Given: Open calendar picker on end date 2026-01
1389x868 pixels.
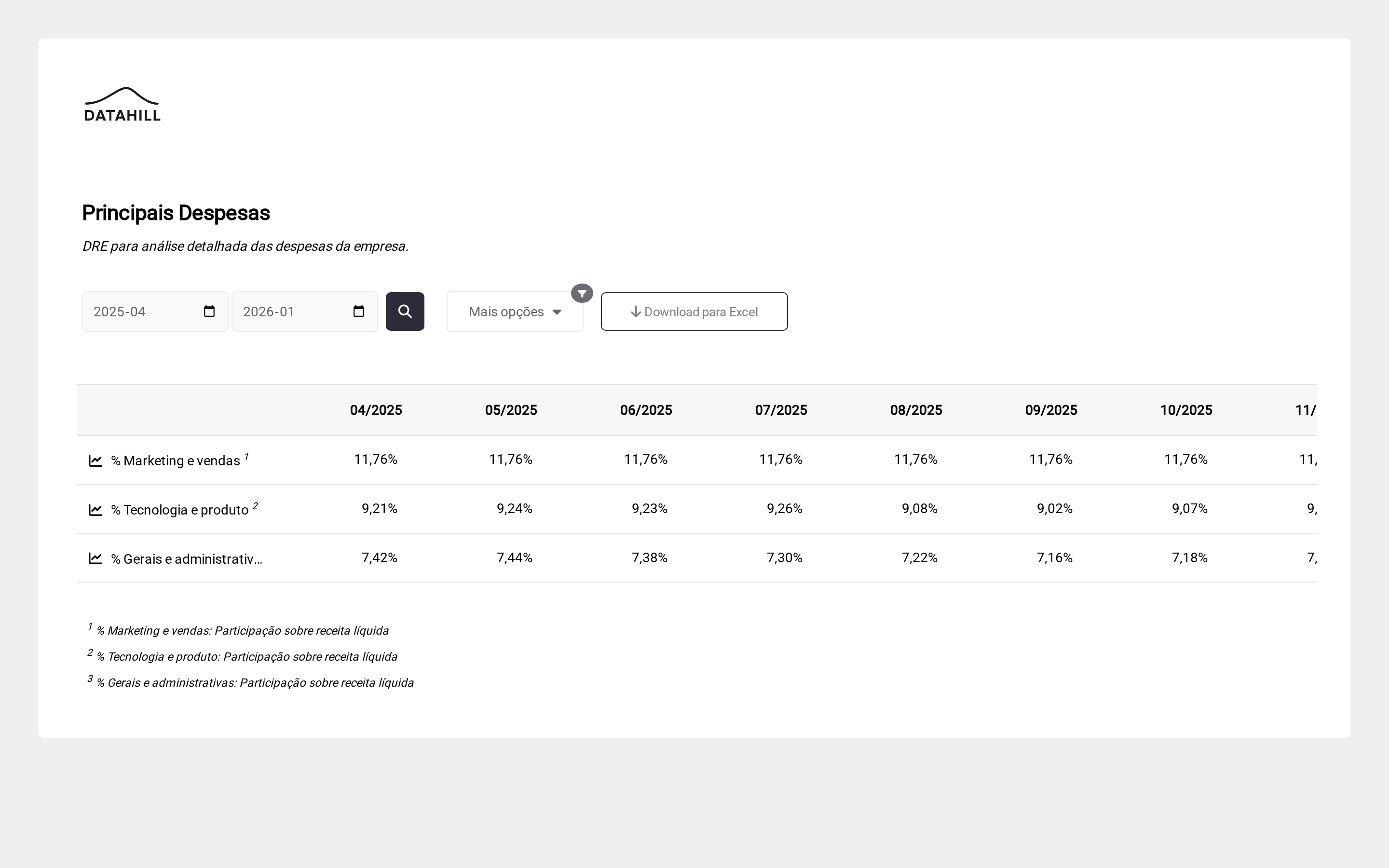Looking at the screenshot, I should (359, 312).
